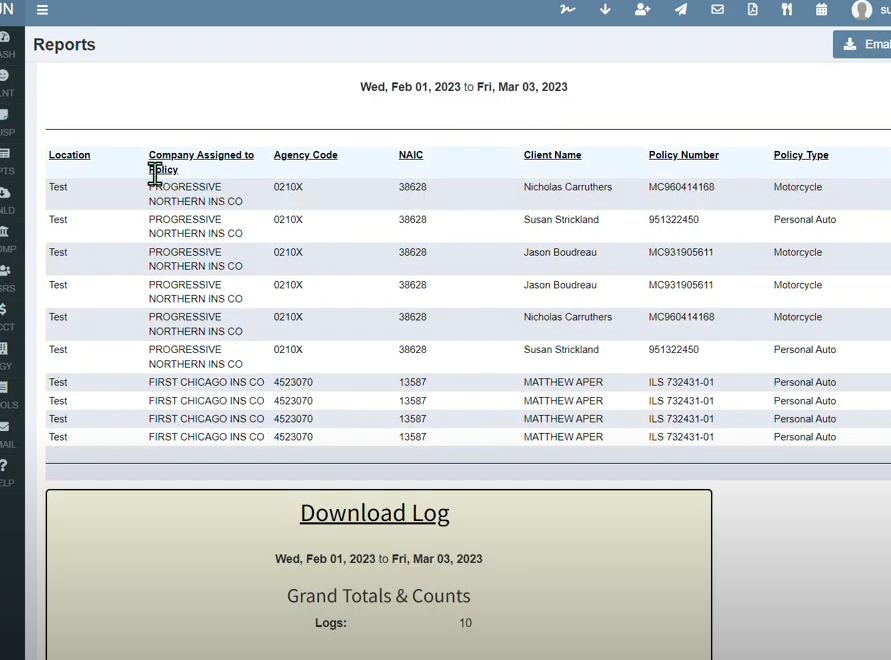Click the Grand Totals & Counts heading
Screen dimensions: 891x660
click(x=378, y=596)
